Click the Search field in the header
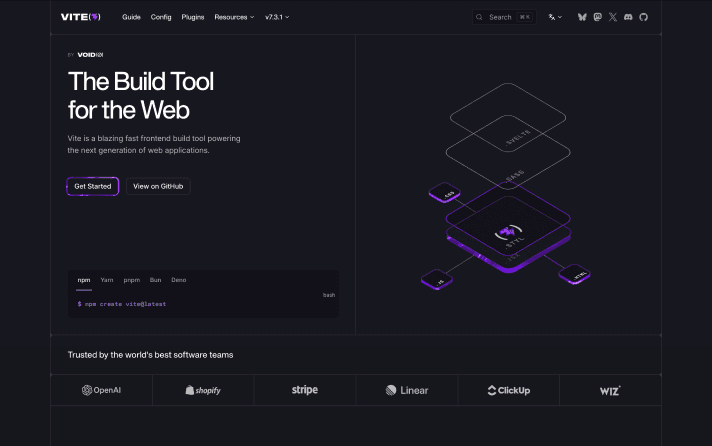Screen dimensions: 712x446 tap(504, 17)
